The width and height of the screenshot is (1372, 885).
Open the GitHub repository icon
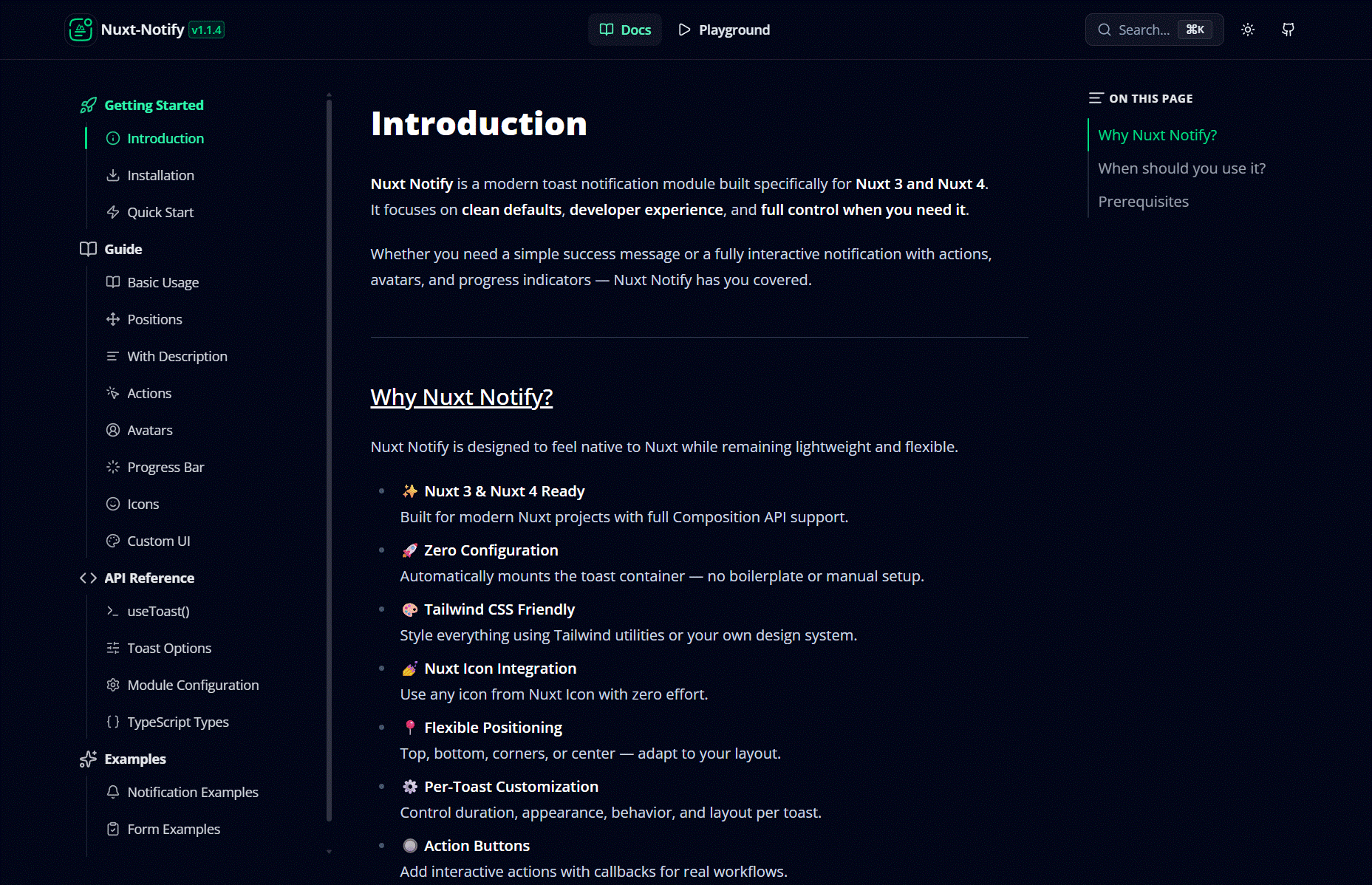[1287, 30]
